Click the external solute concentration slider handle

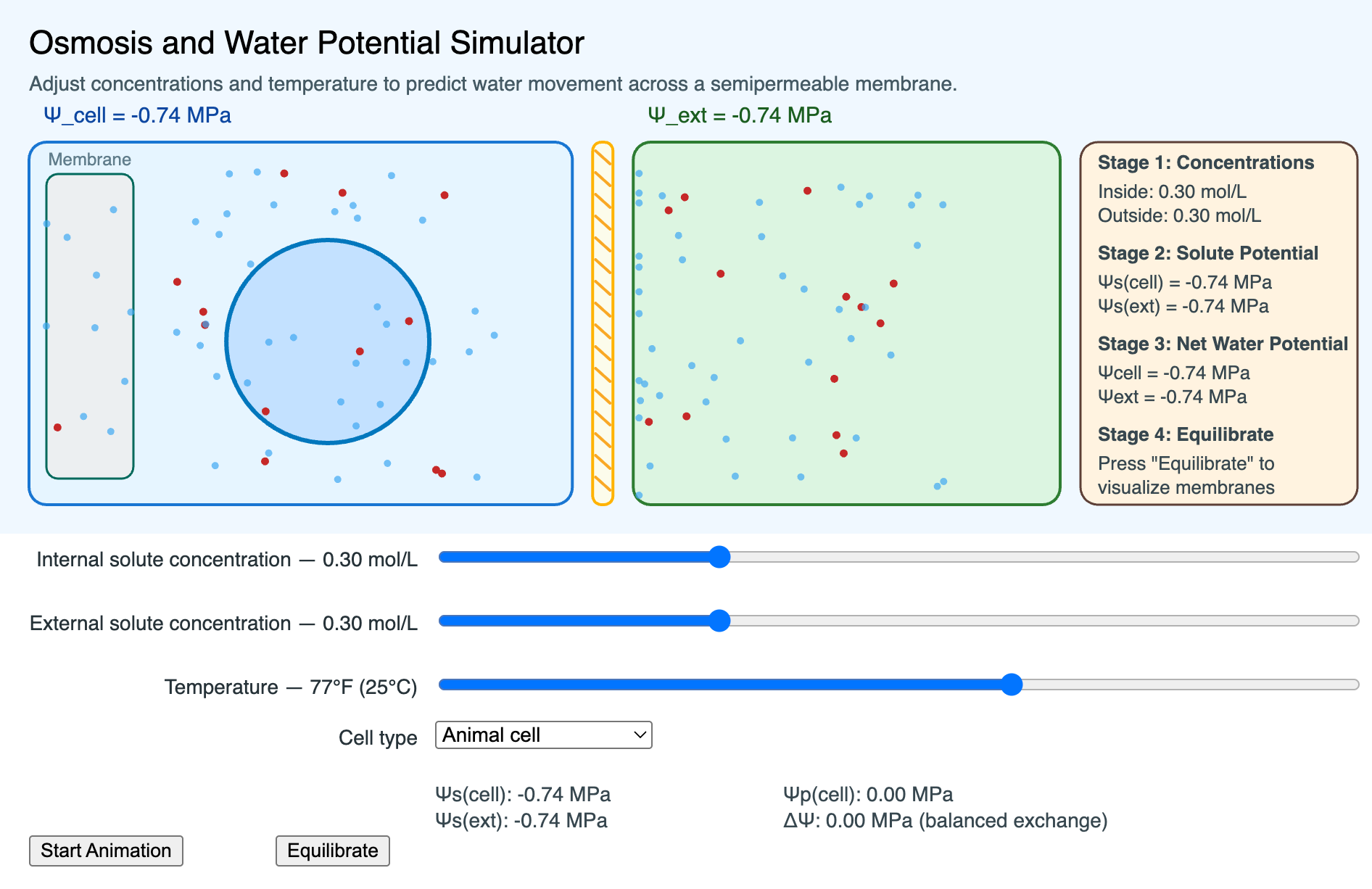(x=719, y=621)
